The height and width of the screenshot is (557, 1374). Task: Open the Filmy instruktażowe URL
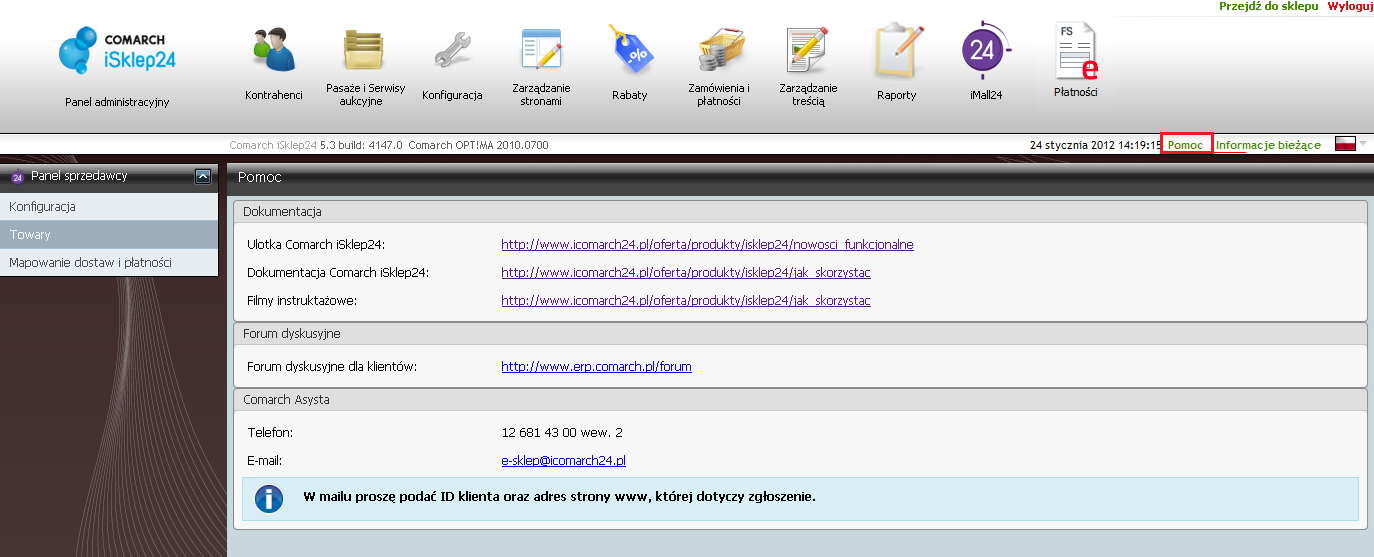pyautogui.click(x=686, y=301)
